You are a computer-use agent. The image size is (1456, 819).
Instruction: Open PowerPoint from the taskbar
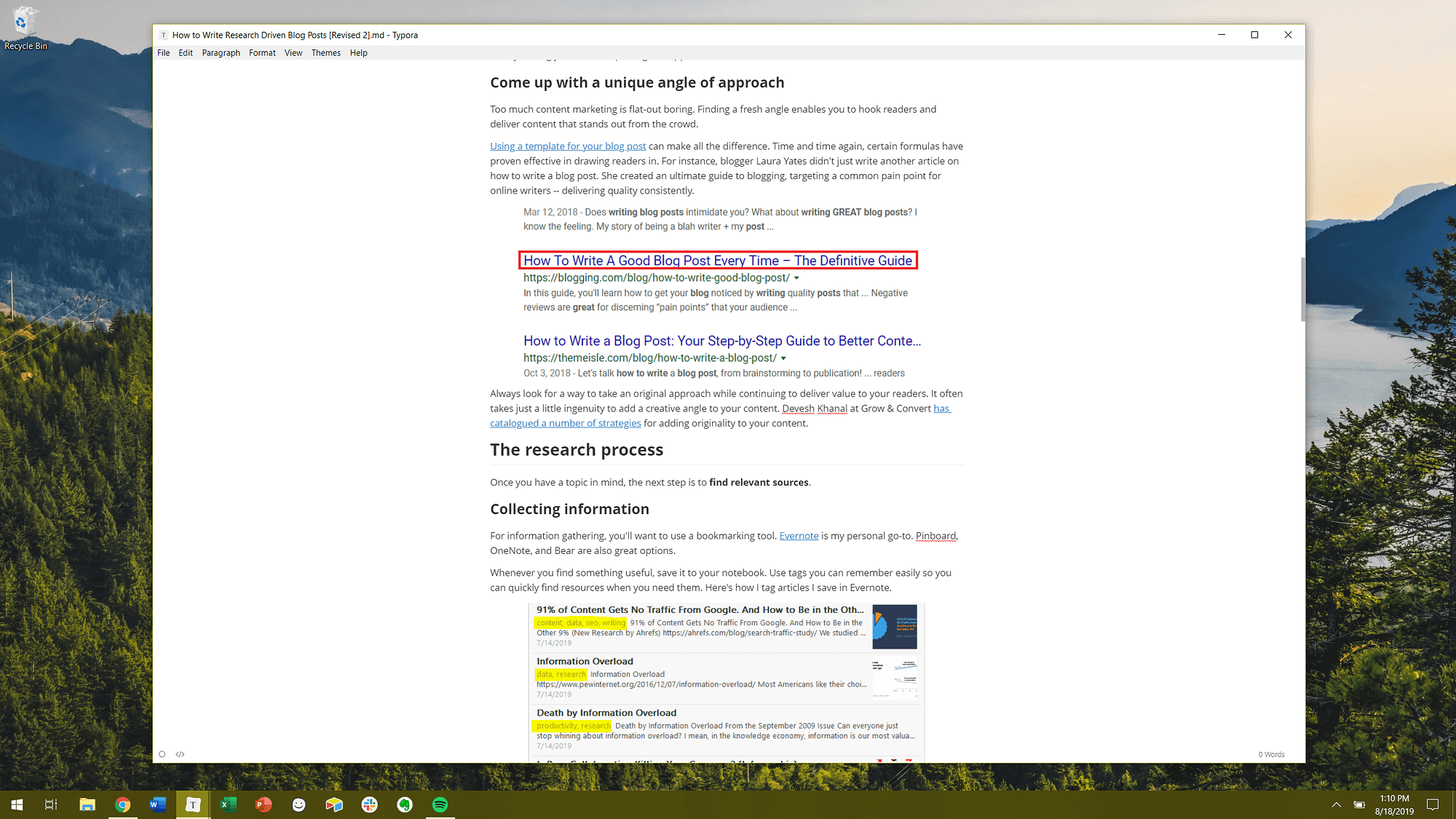[x=264, y=804]
